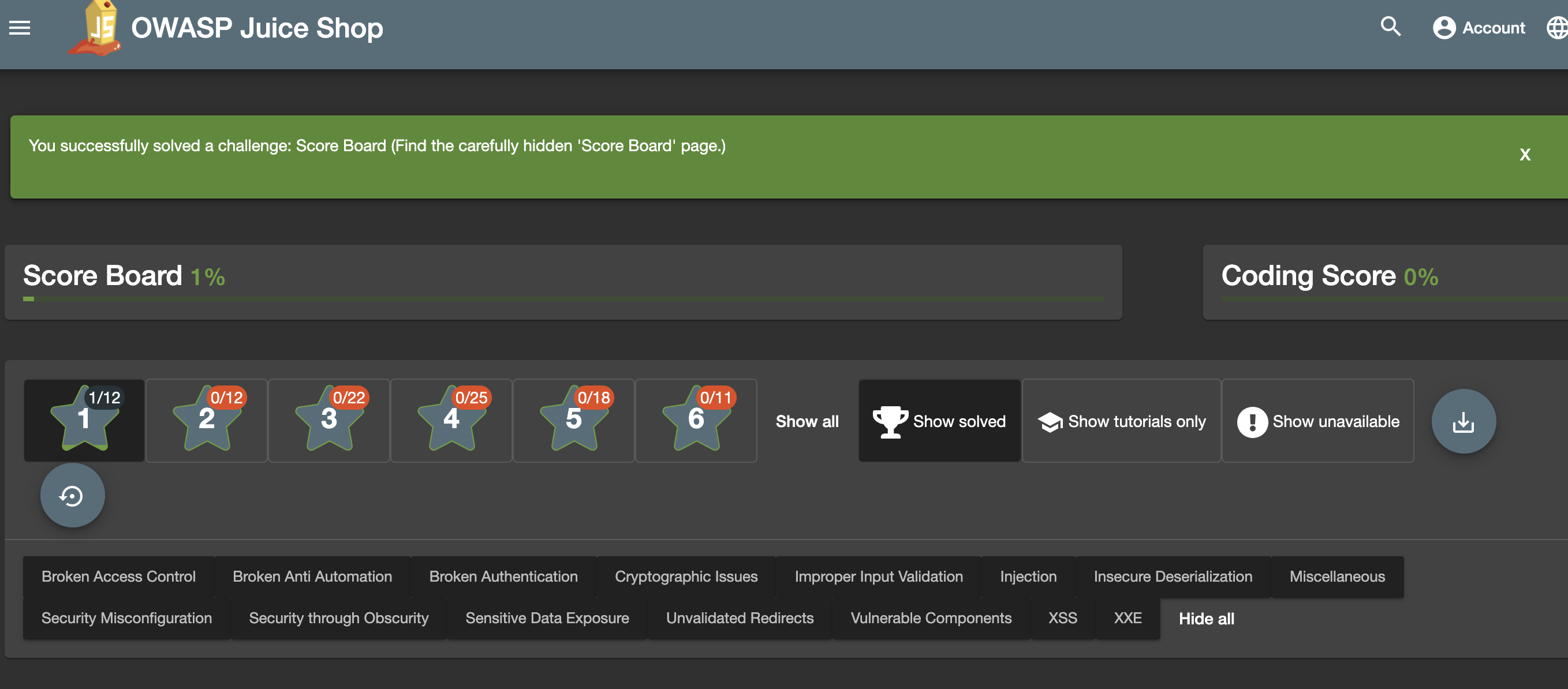Toggle the 4-star difficulty filter

451,421
